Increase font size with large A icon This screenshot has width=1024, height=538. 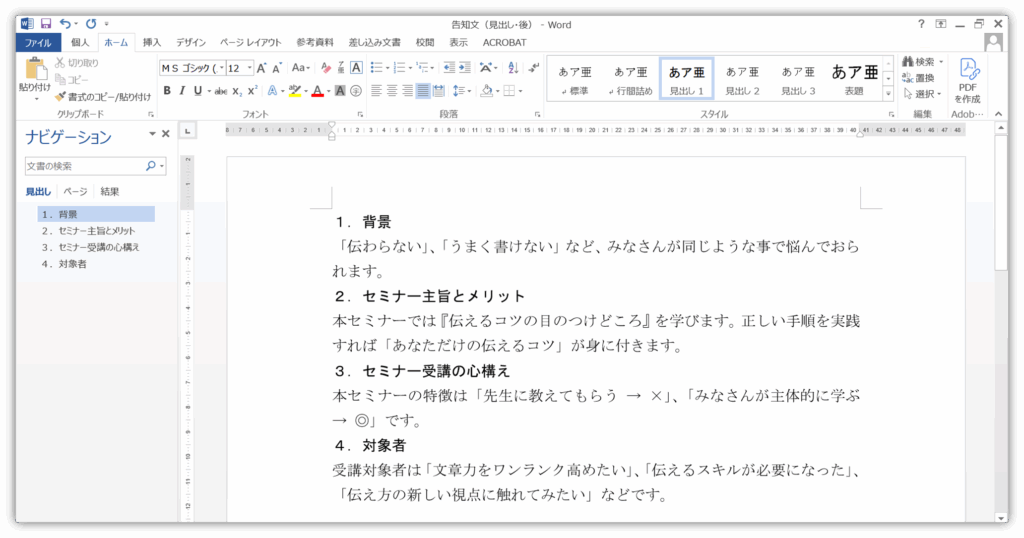(261, 68)
